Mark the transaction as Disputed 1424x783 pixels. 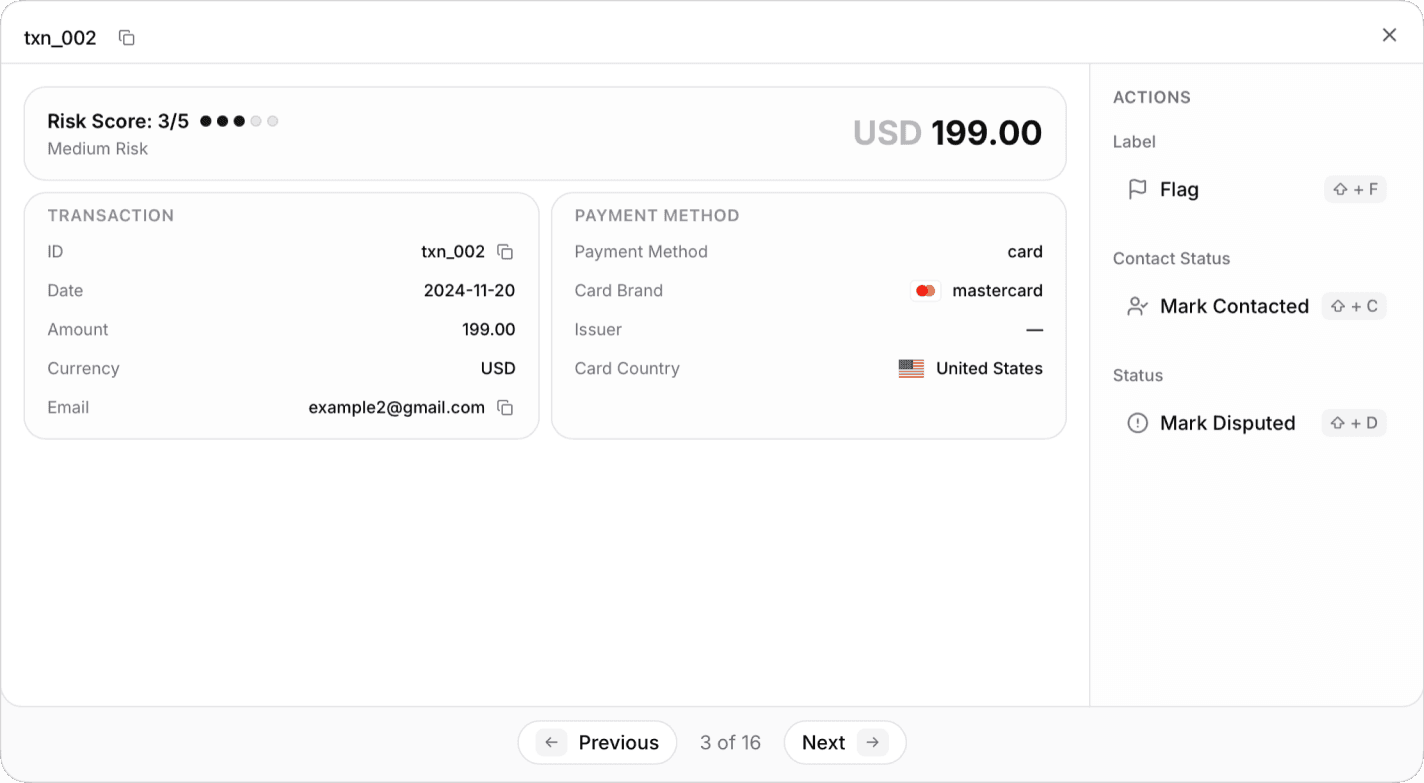pos(1226,422)
